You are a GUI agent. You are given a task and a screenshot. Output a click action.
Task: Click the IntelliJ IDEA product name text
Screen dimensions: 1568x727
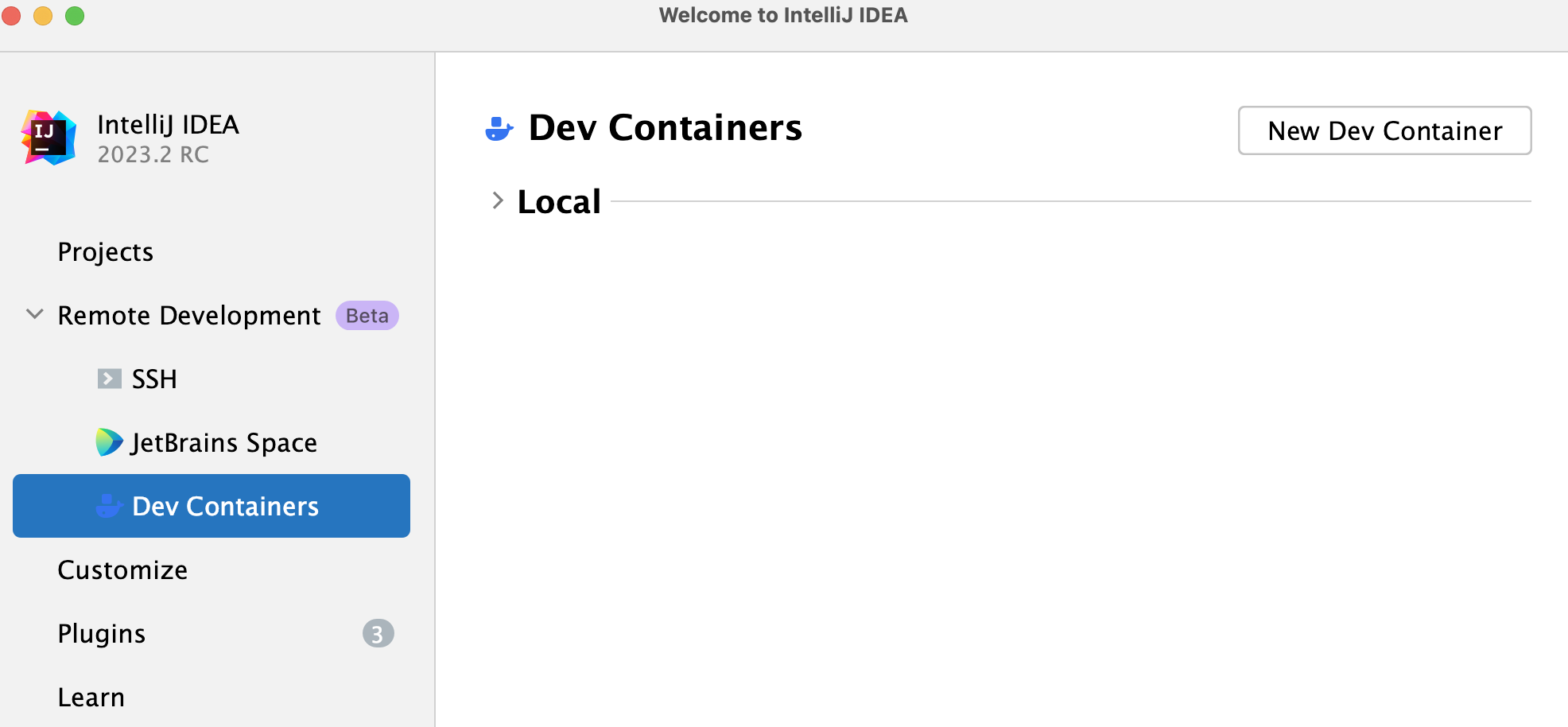[x=168, y=125]
